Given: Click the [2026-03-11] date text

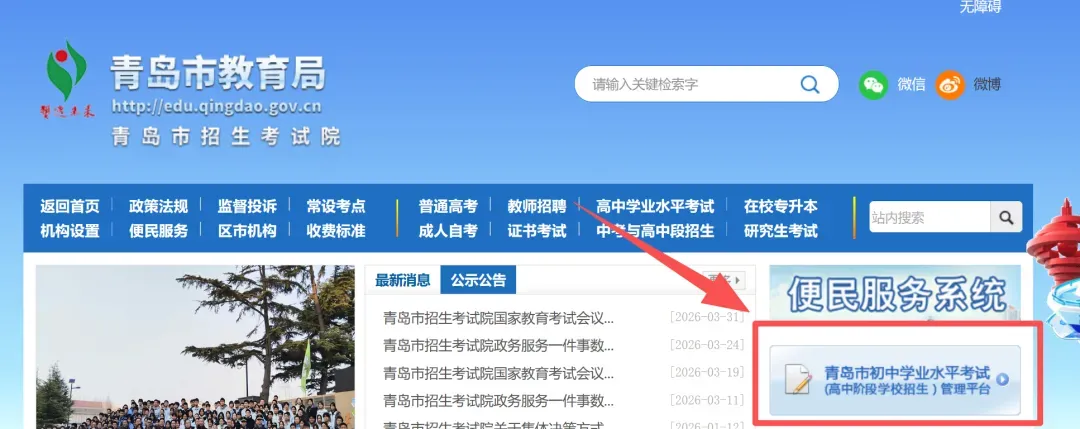Looking at the screenshot, I should (x=707, y=400).
